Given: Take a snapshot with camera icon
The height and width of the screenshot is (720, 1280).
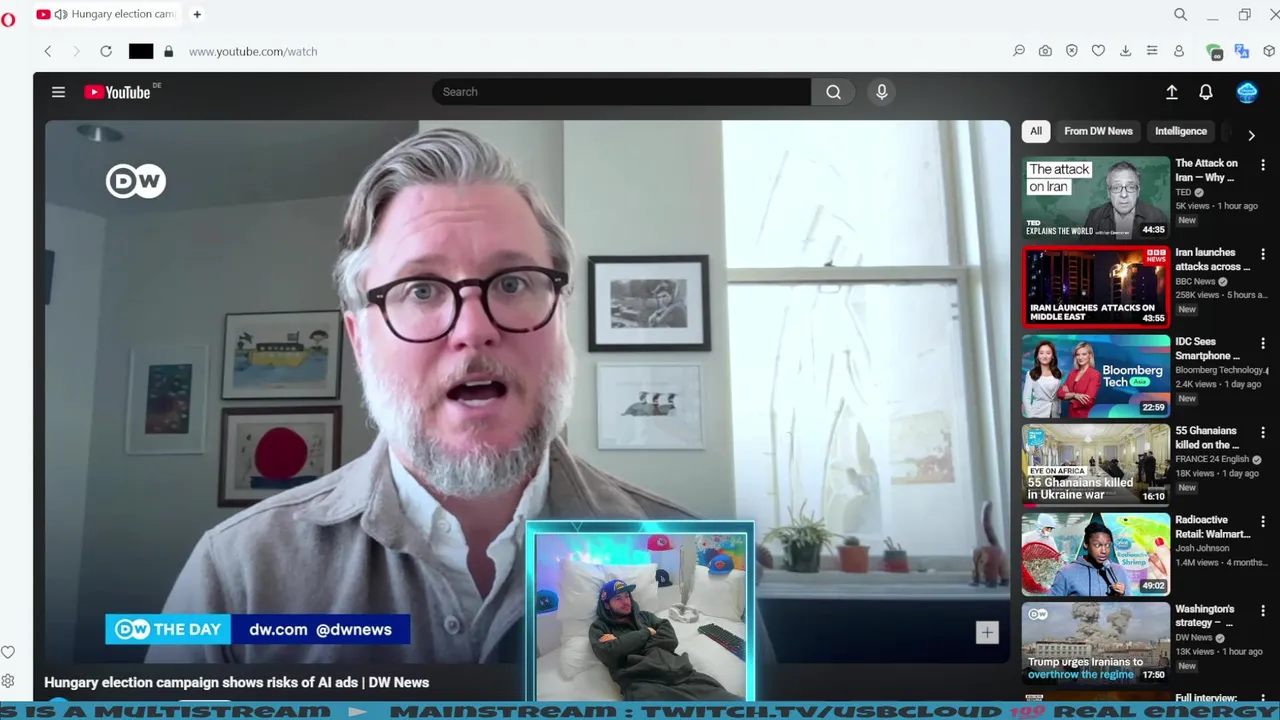Looking at the screenshot, I should (x=1045, y=51).
